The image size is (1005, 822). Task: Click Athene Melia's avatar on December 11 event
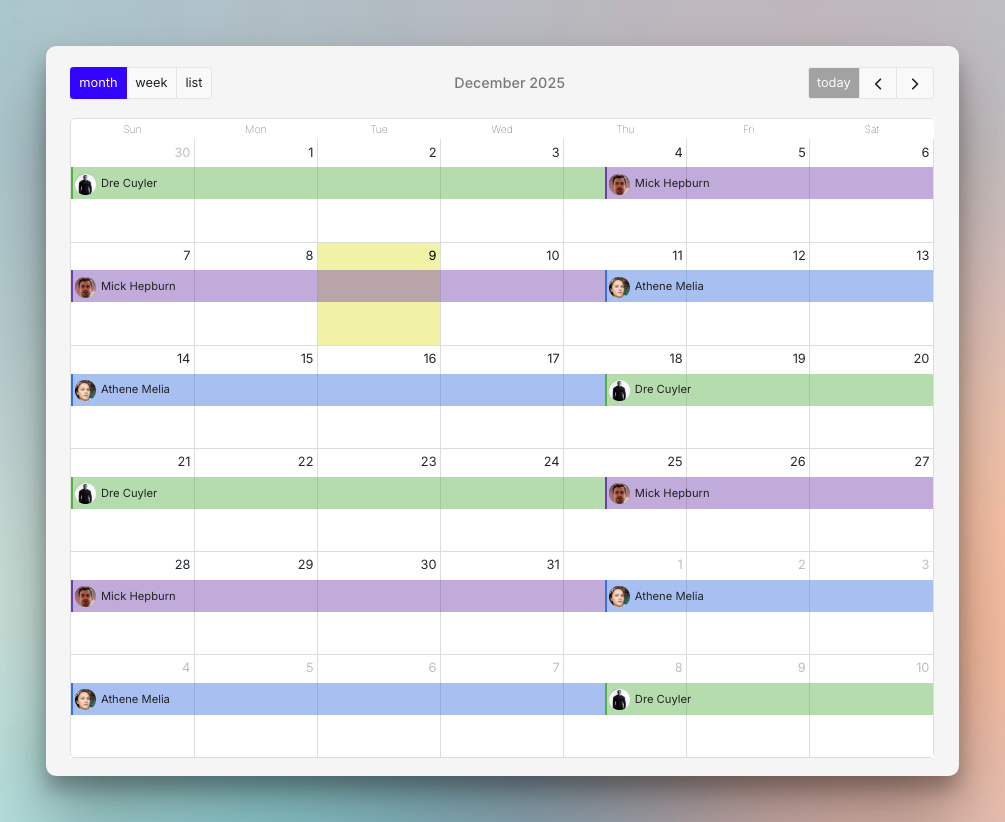[x=620, y=287]
